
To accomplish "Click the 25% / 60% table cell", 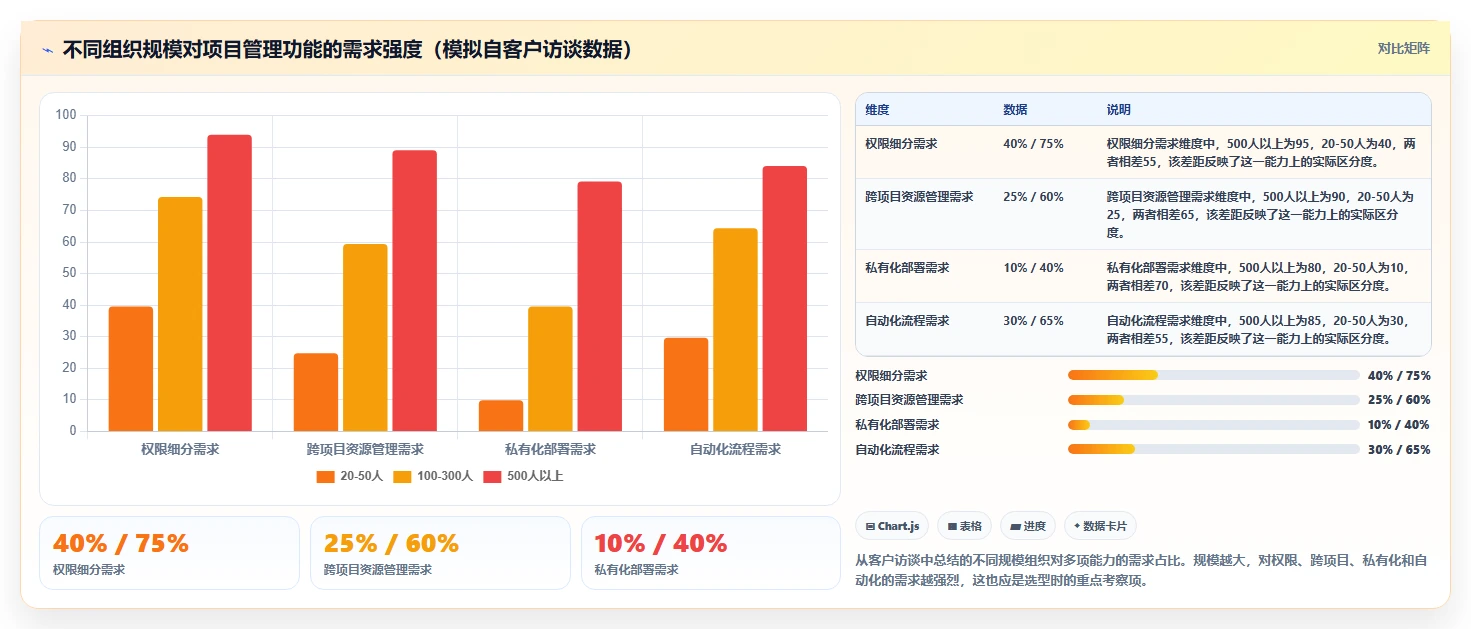I will [x=1033, y=197].
